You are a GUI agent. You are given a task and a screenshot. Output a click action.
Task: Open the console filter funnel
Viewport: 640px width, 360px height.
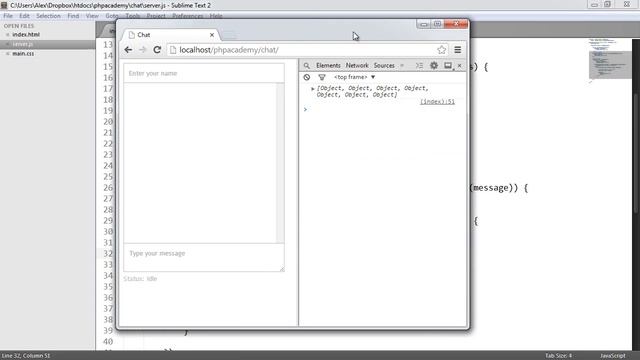(x=322, y=77)
